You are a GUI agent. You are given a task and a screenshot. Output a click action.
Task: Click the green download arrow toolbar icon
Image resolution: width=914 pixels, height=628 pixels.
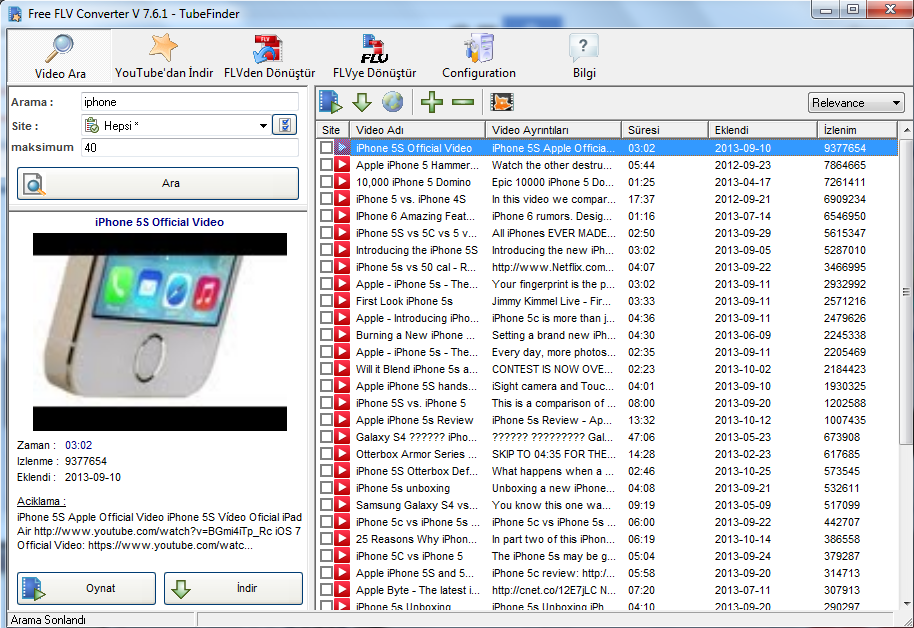pyautogui.click(x=362, y=102)
